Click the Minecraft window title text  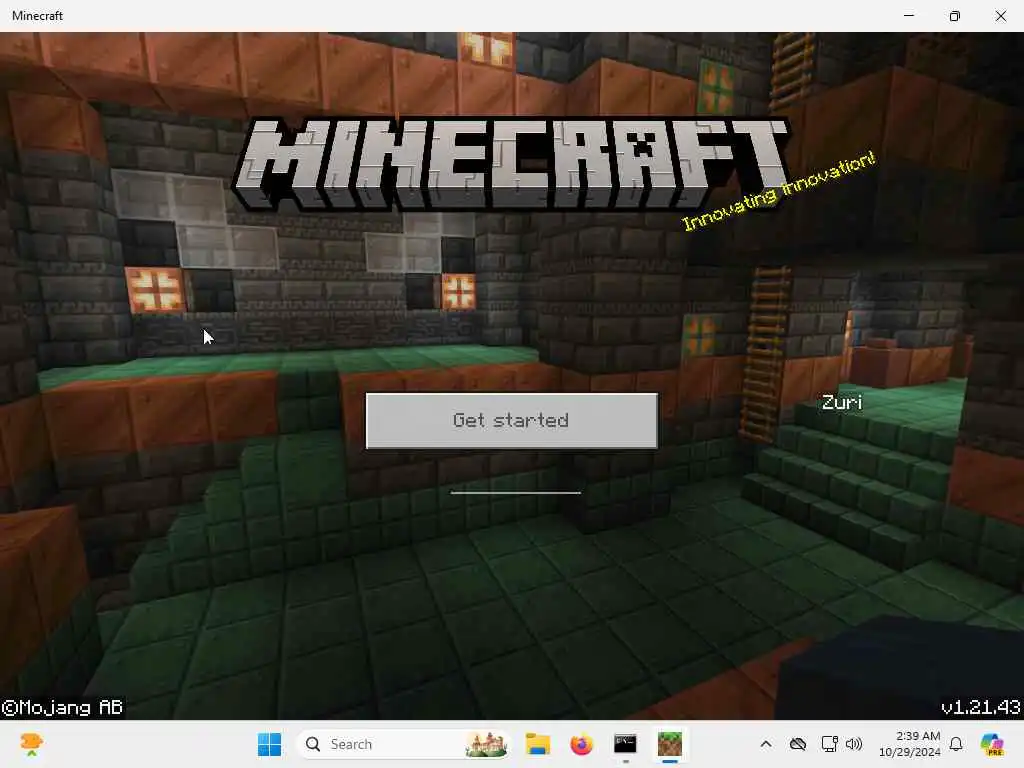pos(37,16)
